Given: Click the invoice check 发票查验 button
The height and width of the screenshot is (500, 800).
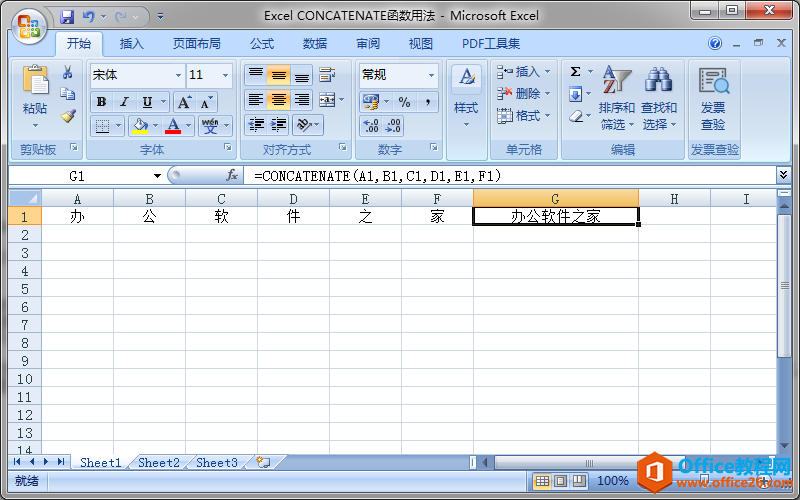Looking at the screenshot, I should 713,98.
